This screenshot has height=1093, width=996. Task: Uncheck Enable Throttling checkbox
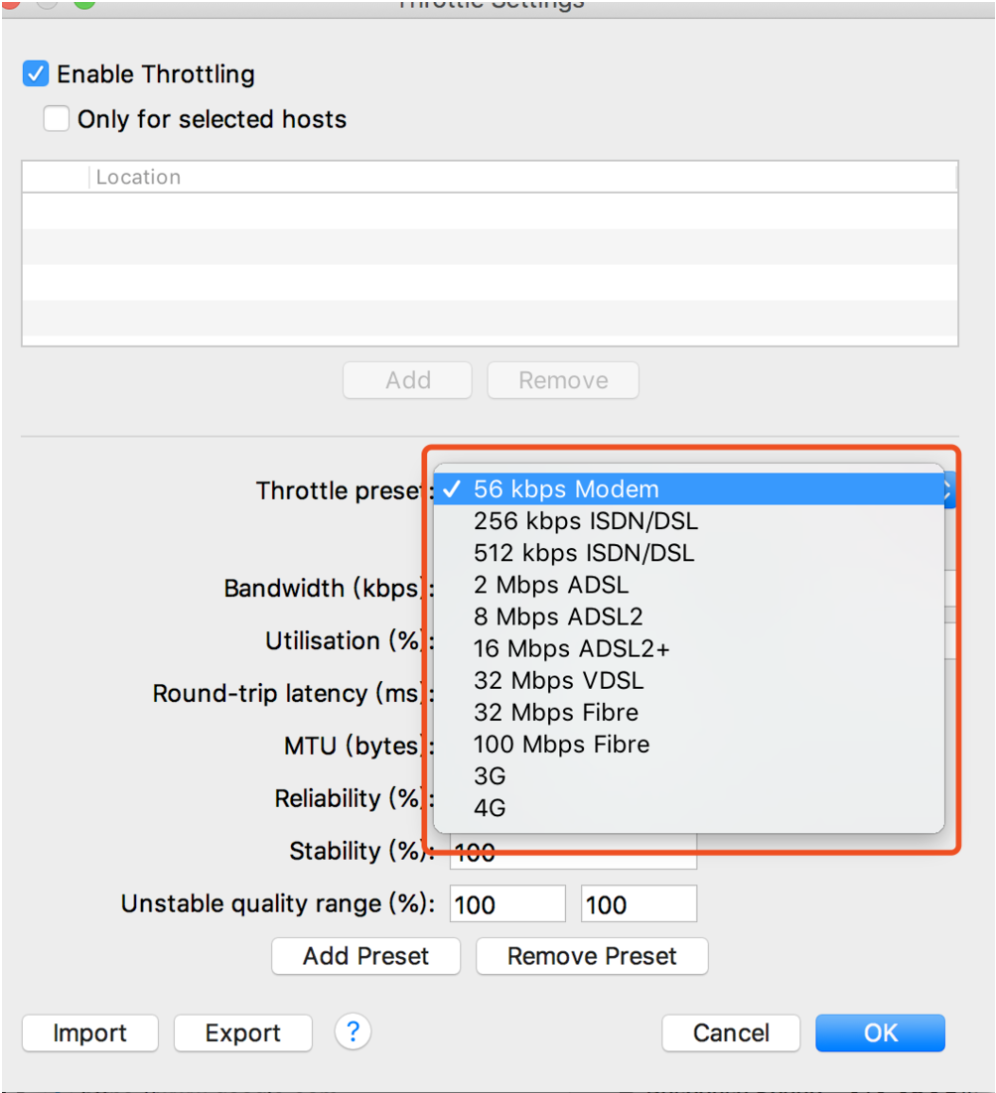point(36,74)
